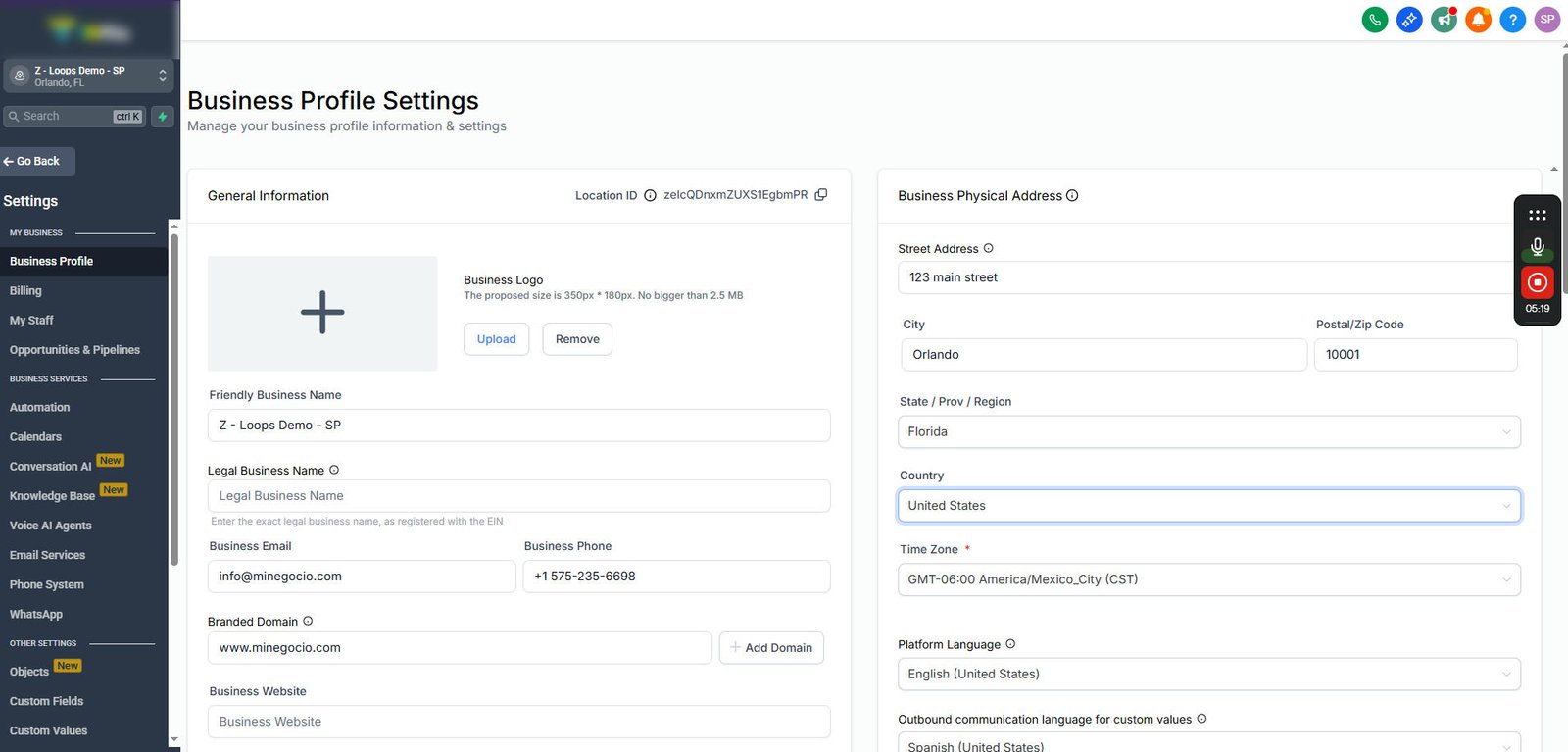Click the sidebar scrollbar down arrow
The width and height of the screenshot is (1568, 752).
coord(174,739)
